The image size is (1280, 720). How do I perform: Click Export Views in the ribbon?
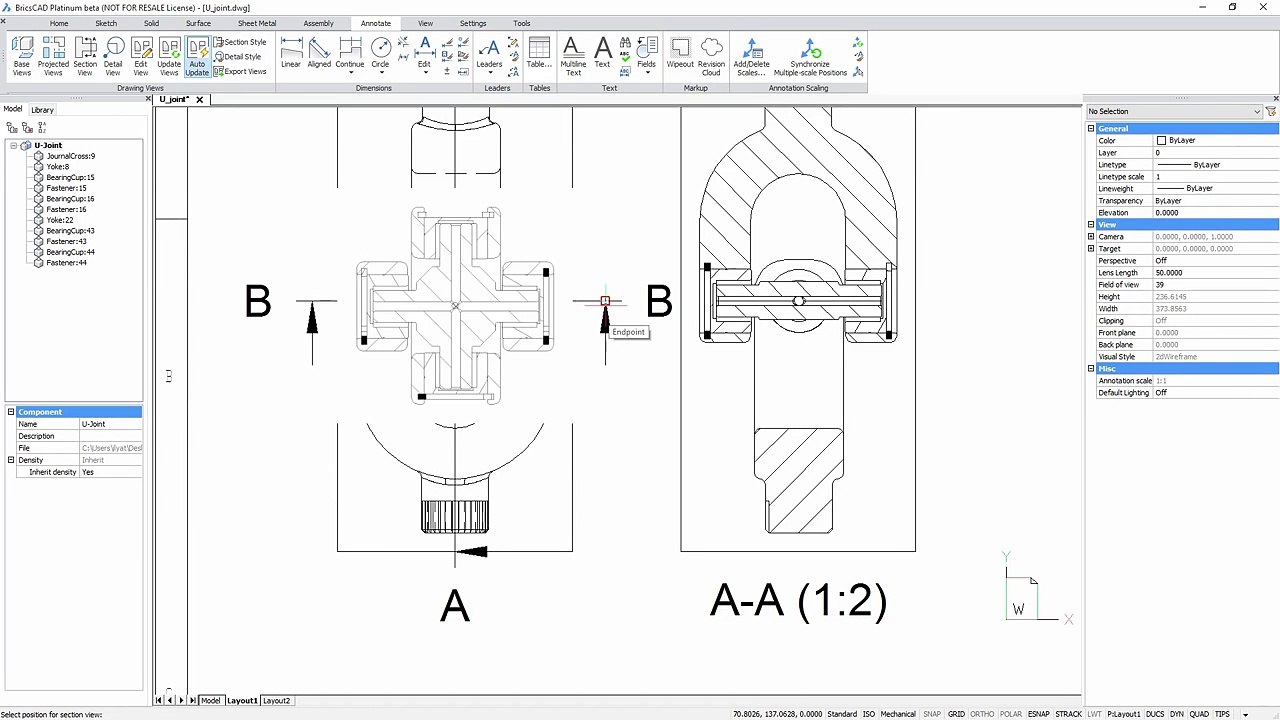point(240,72)
